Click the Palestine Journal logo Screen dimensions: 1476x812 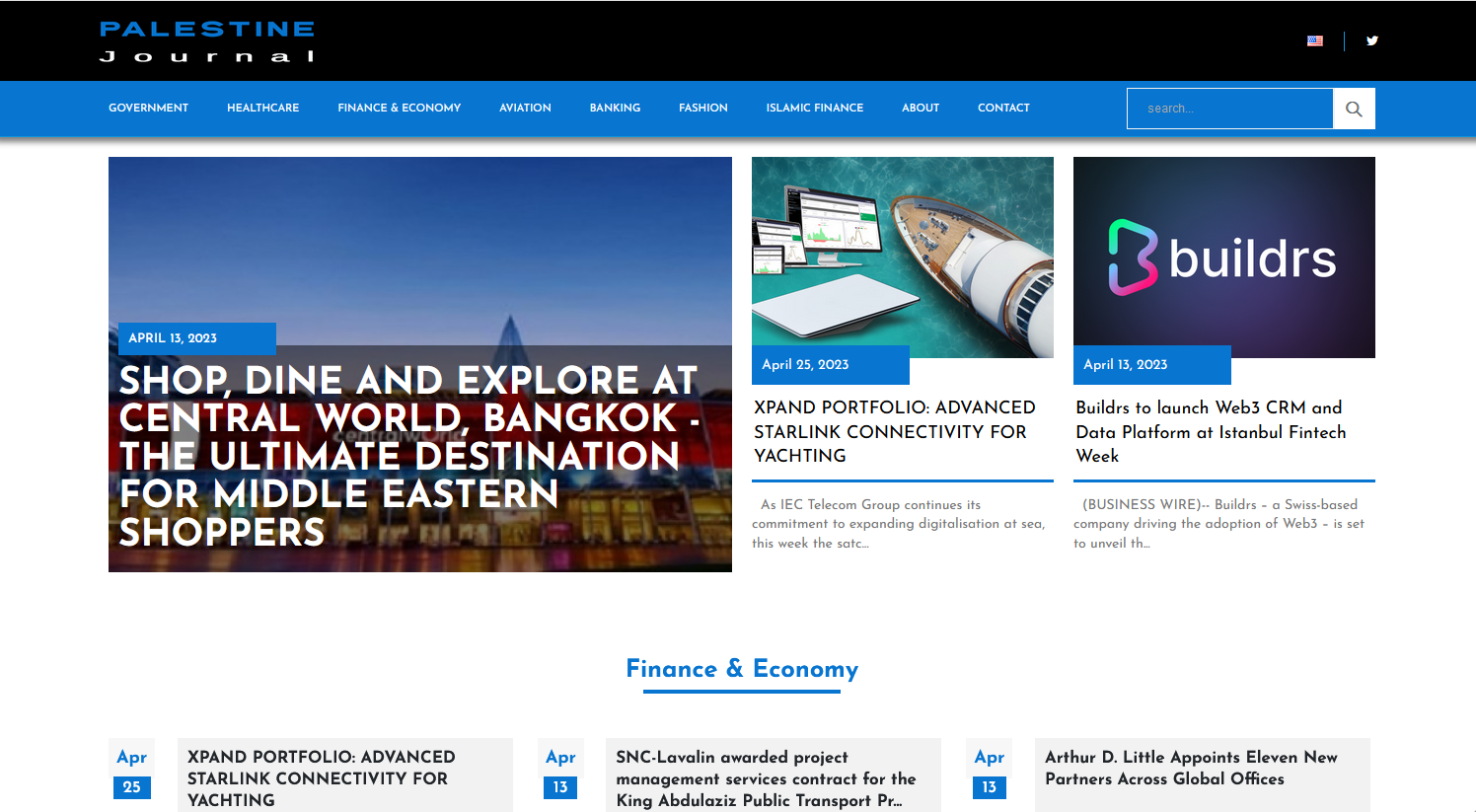(x=207, y=41)
